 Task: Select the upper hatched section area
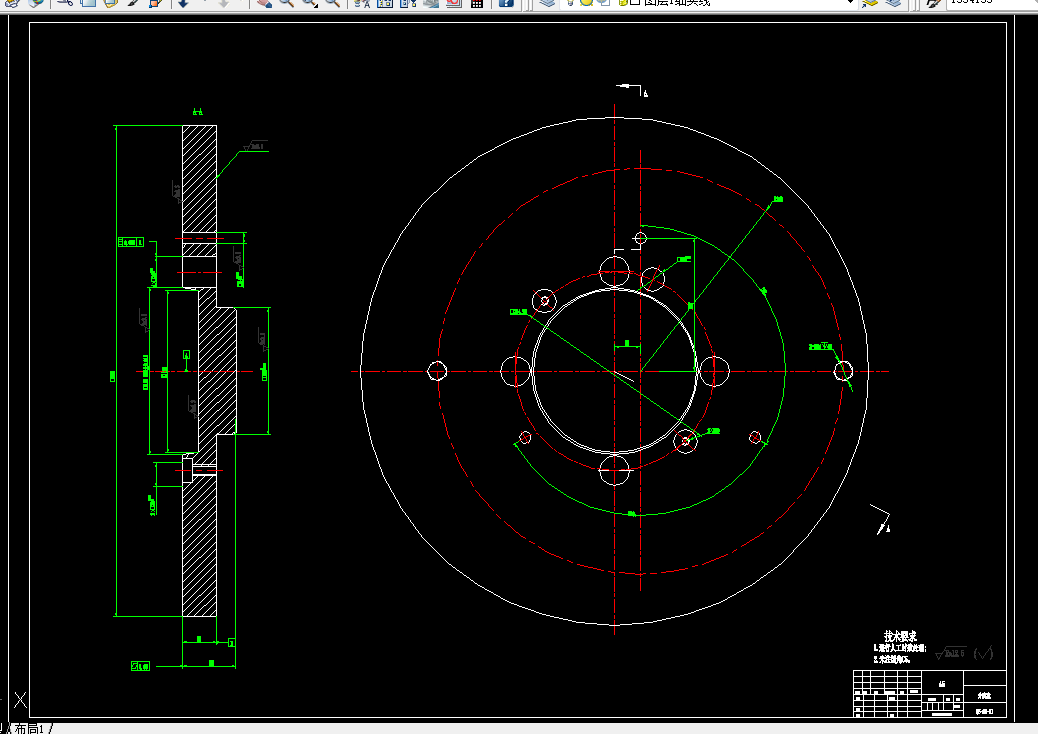point(199,179)
